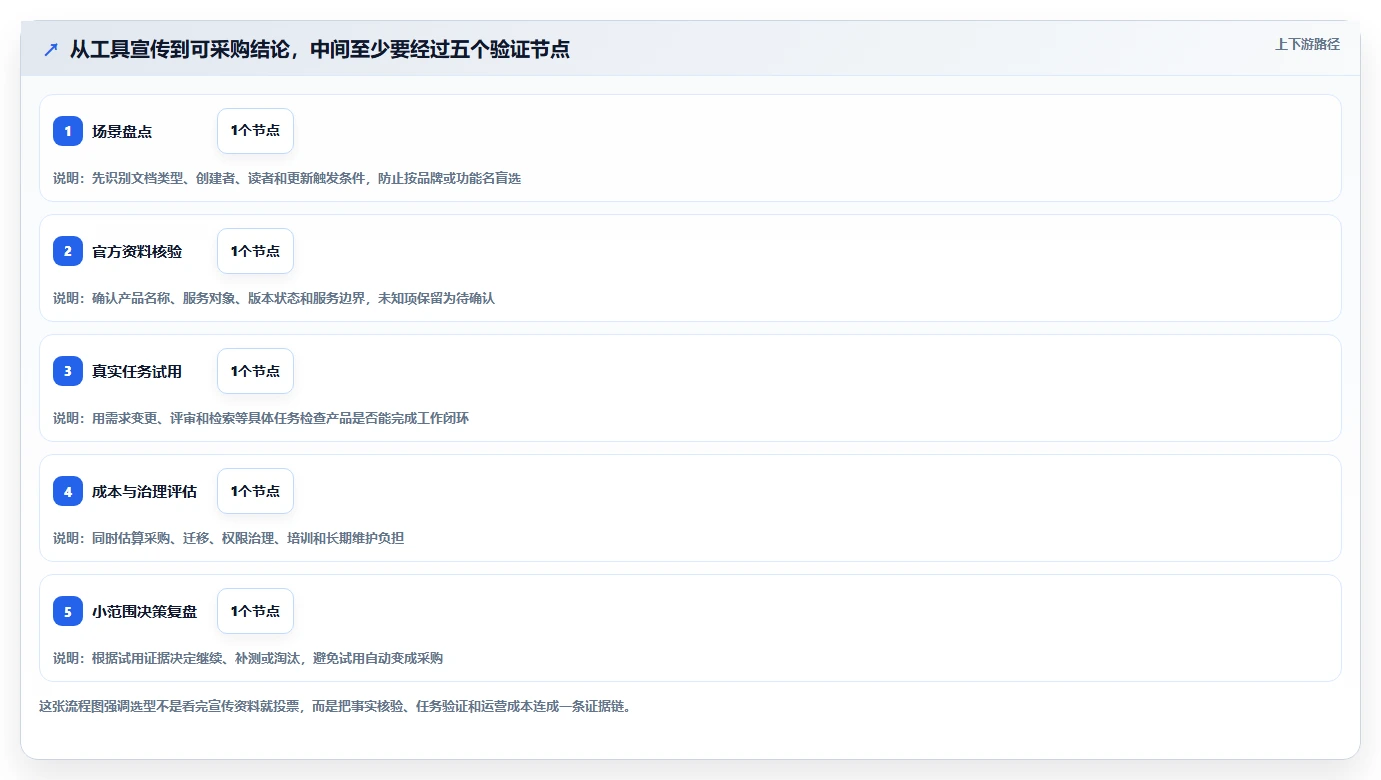Click the step 4 number badge
Screen dimensions: 1381x780
point(68,491)
